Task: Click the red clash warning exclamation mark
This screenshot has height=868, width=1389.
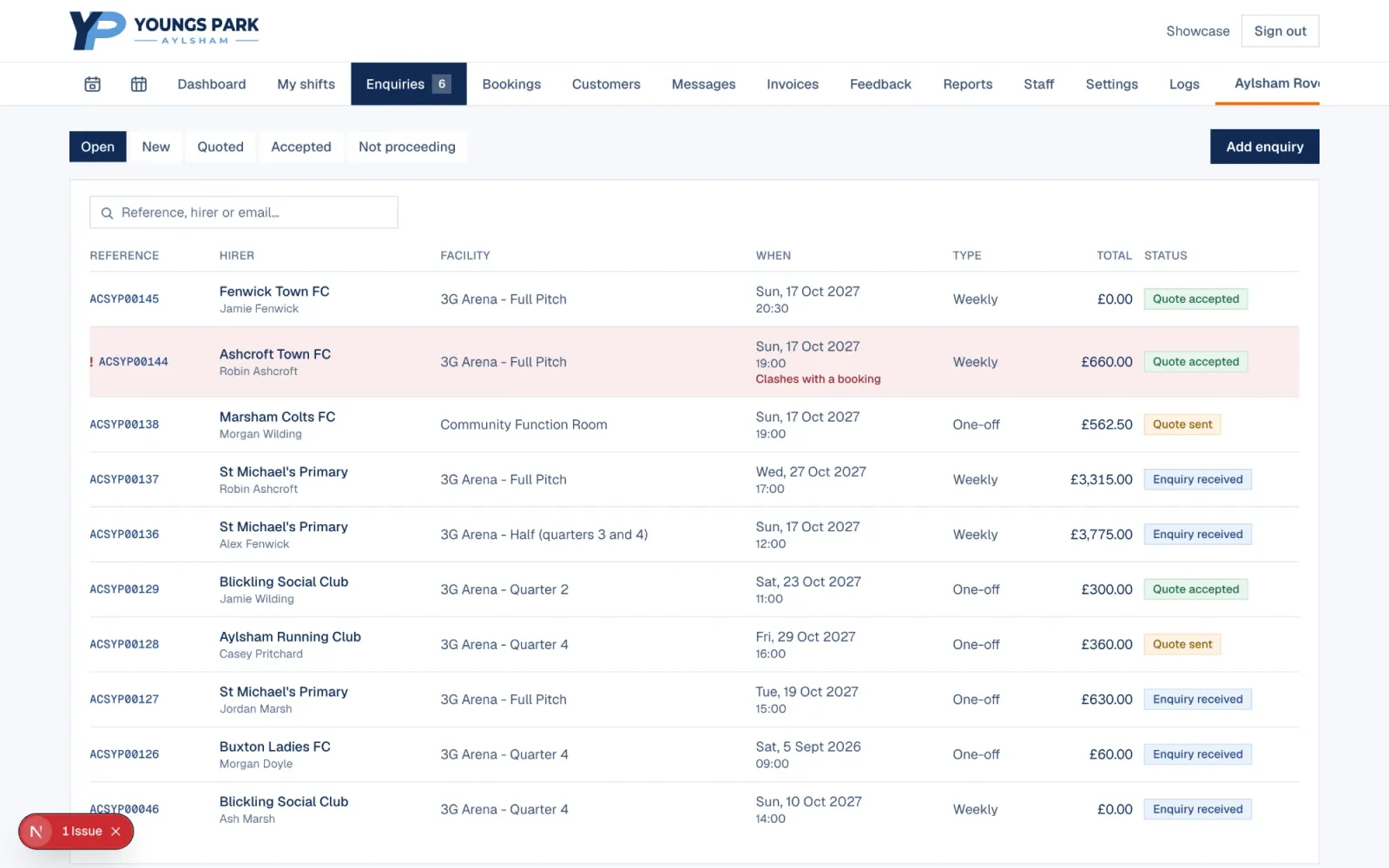Action: [91, 362]
